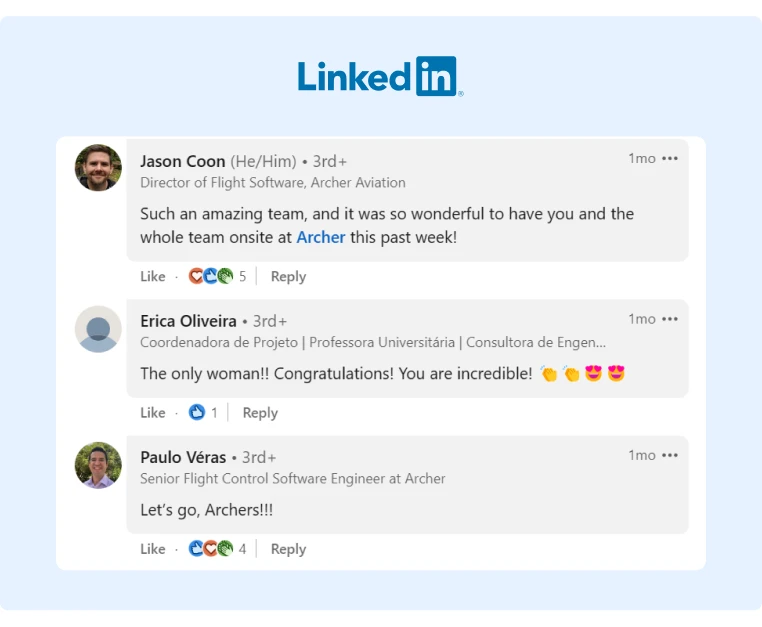762x627 pixels.
Task: Reply to Paulo Véras's comment
Action: pos(288,549)
